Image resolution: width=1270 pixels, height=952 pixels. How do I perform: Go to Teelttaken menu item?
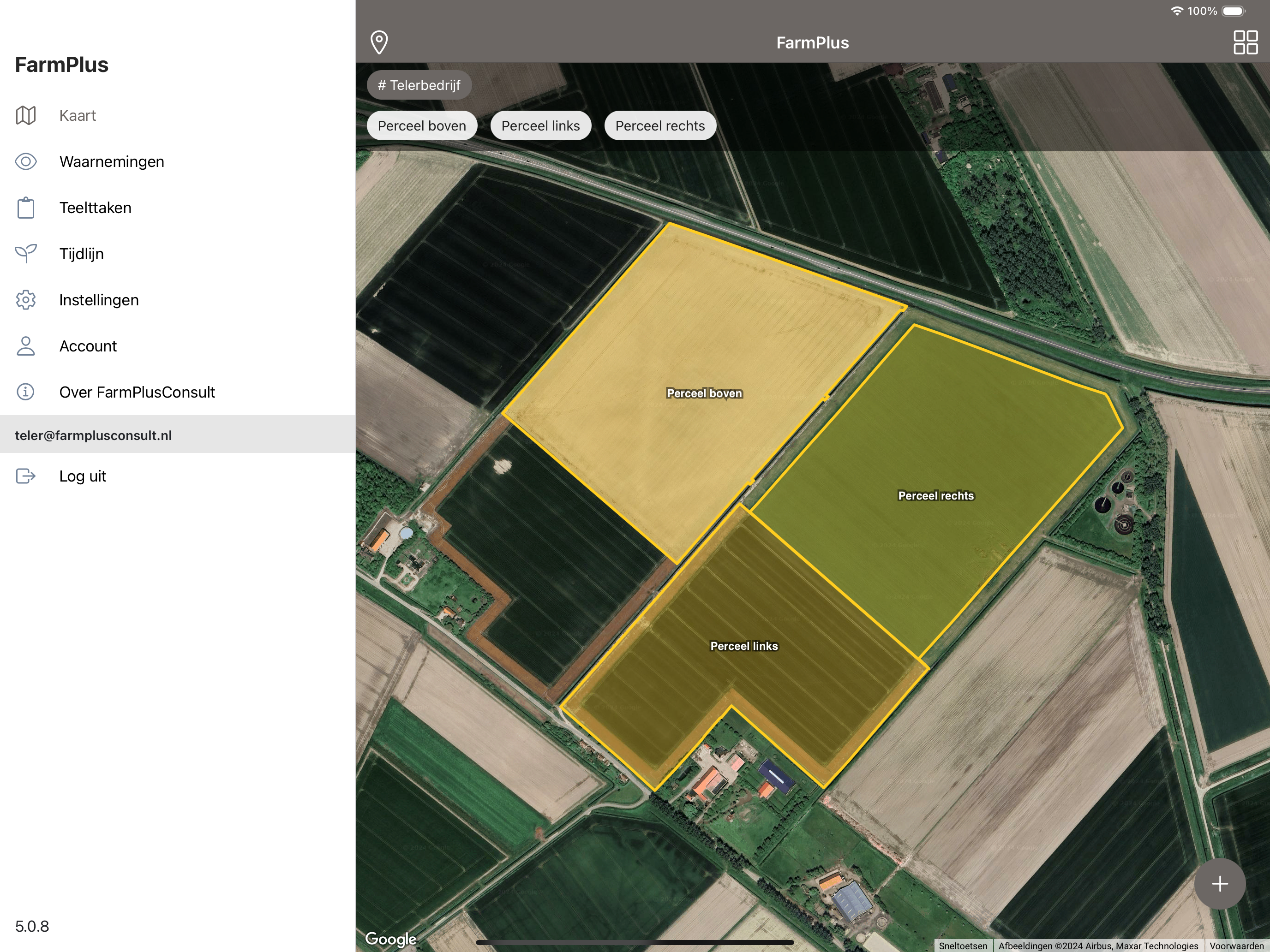pyautogui.click(x=177, y=208)
